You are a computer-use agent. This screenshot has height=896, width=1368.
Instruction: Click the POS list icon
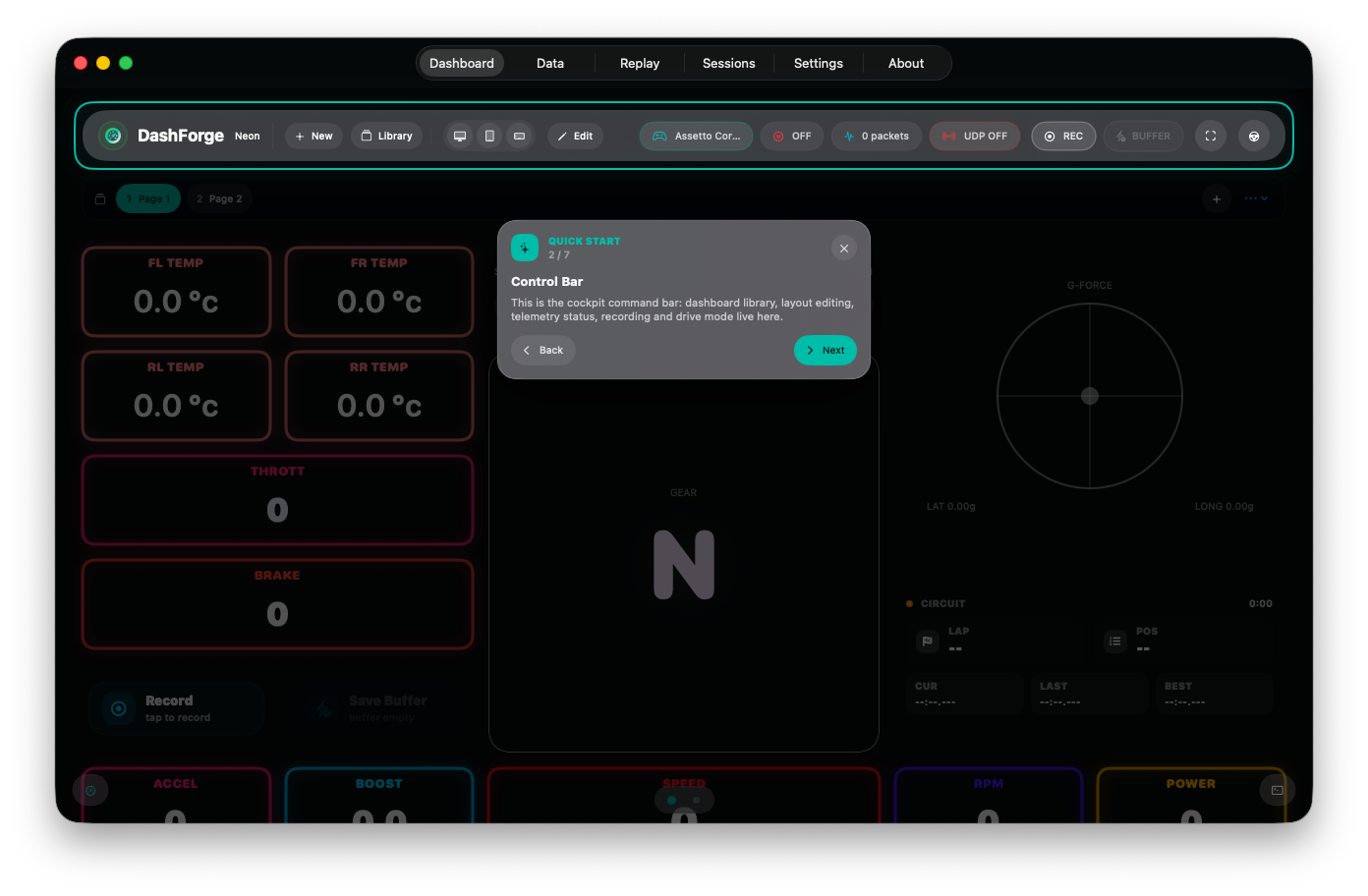pos(1114,642)
